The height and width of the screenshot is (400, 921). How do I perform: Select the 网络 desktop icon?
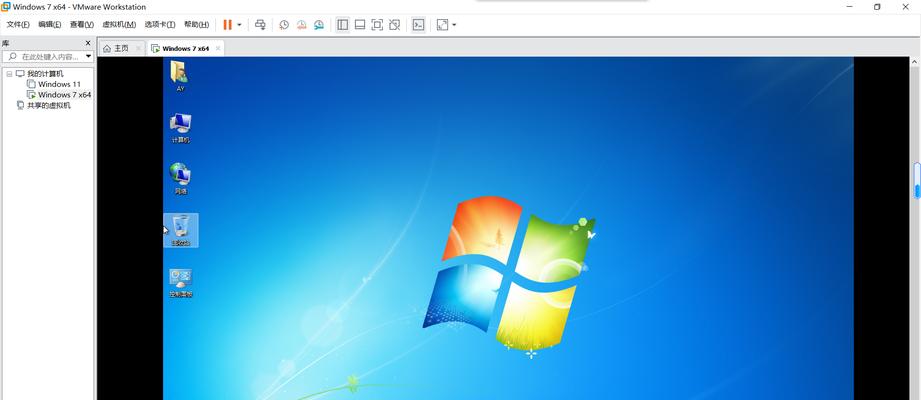click(180, 179)
